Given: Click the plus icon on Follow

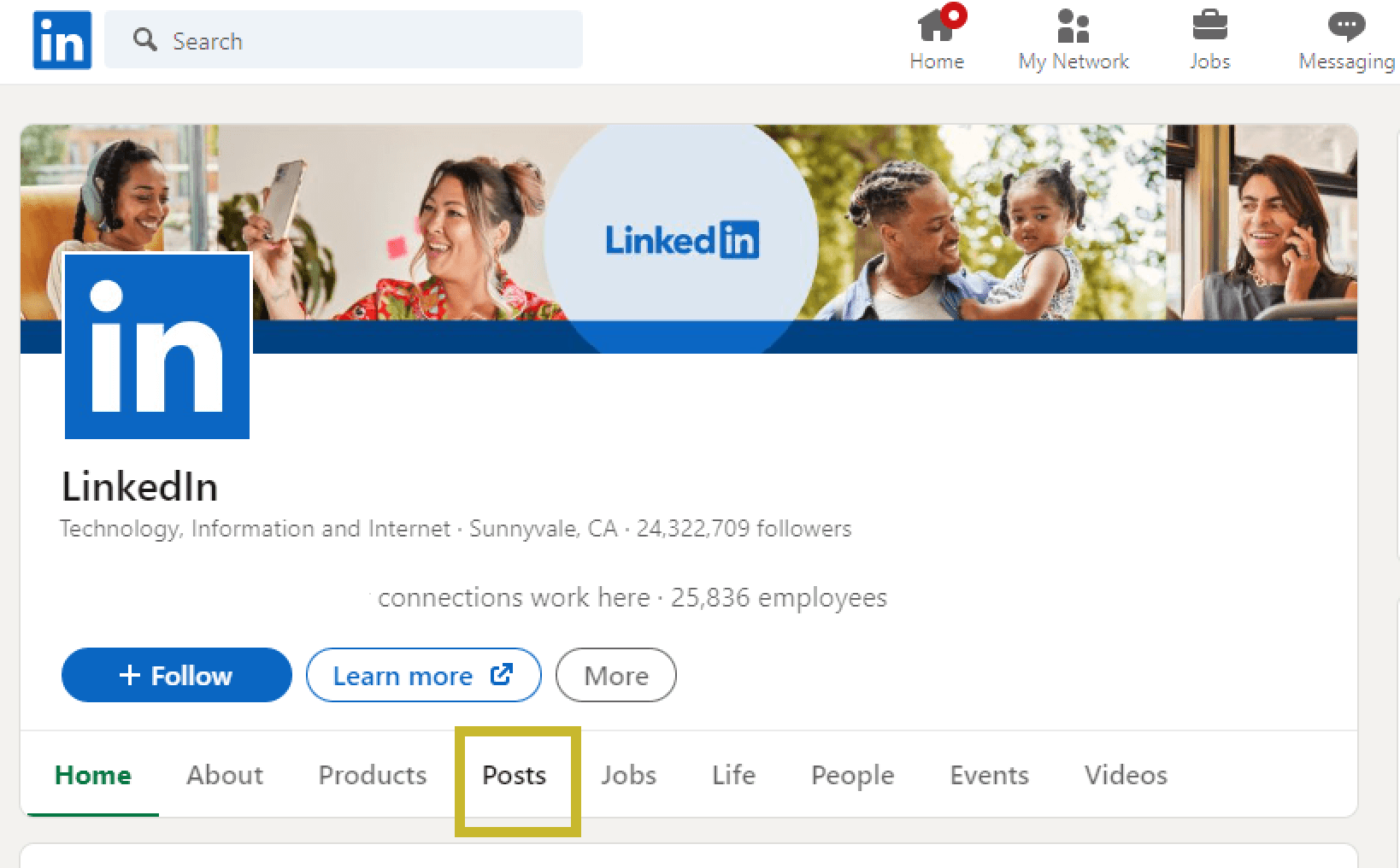Looking at the screenshot, I should pos(129,675).
